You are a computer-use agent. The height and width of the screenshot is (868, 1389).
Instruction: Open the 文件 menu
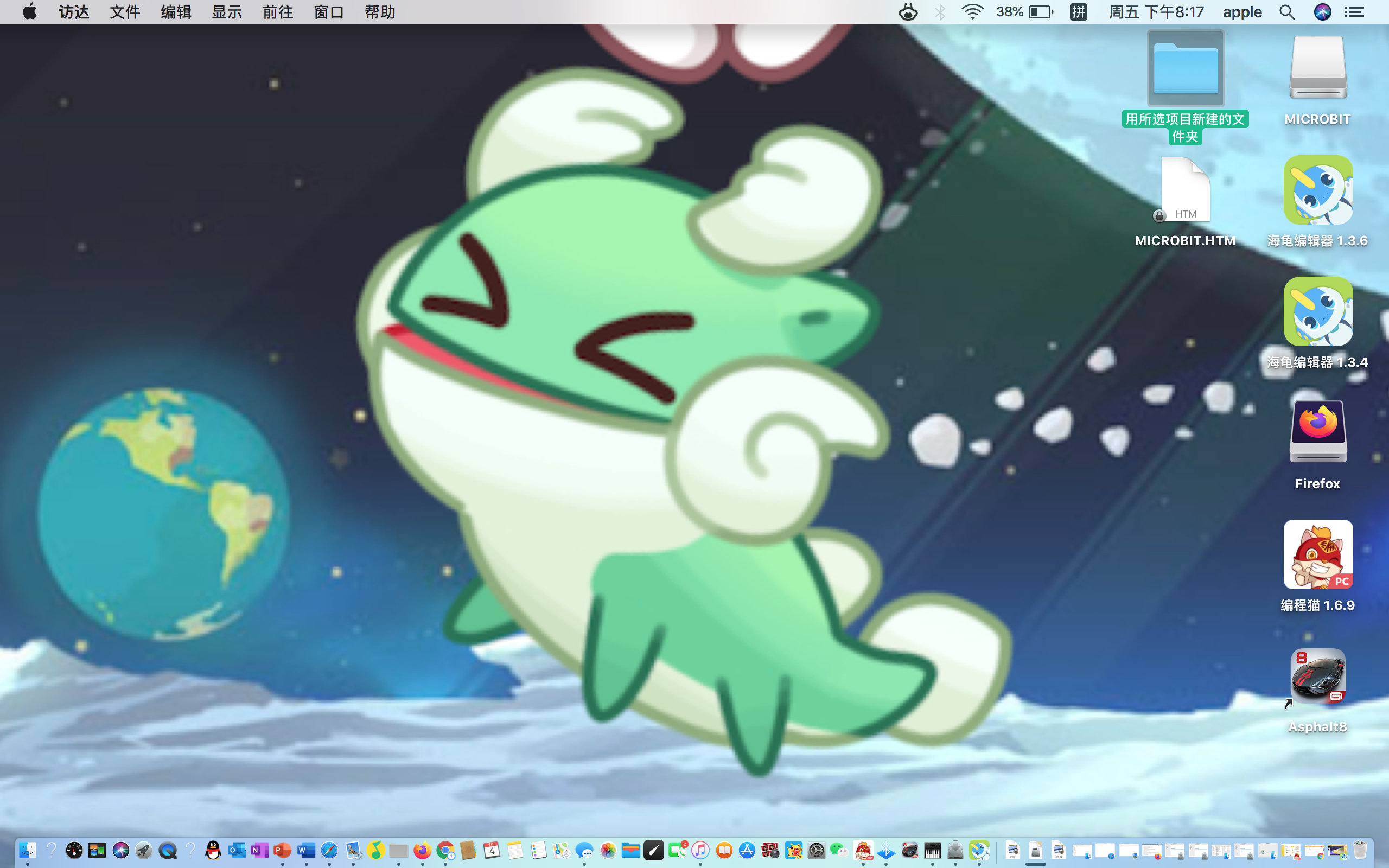coord(125,12)
